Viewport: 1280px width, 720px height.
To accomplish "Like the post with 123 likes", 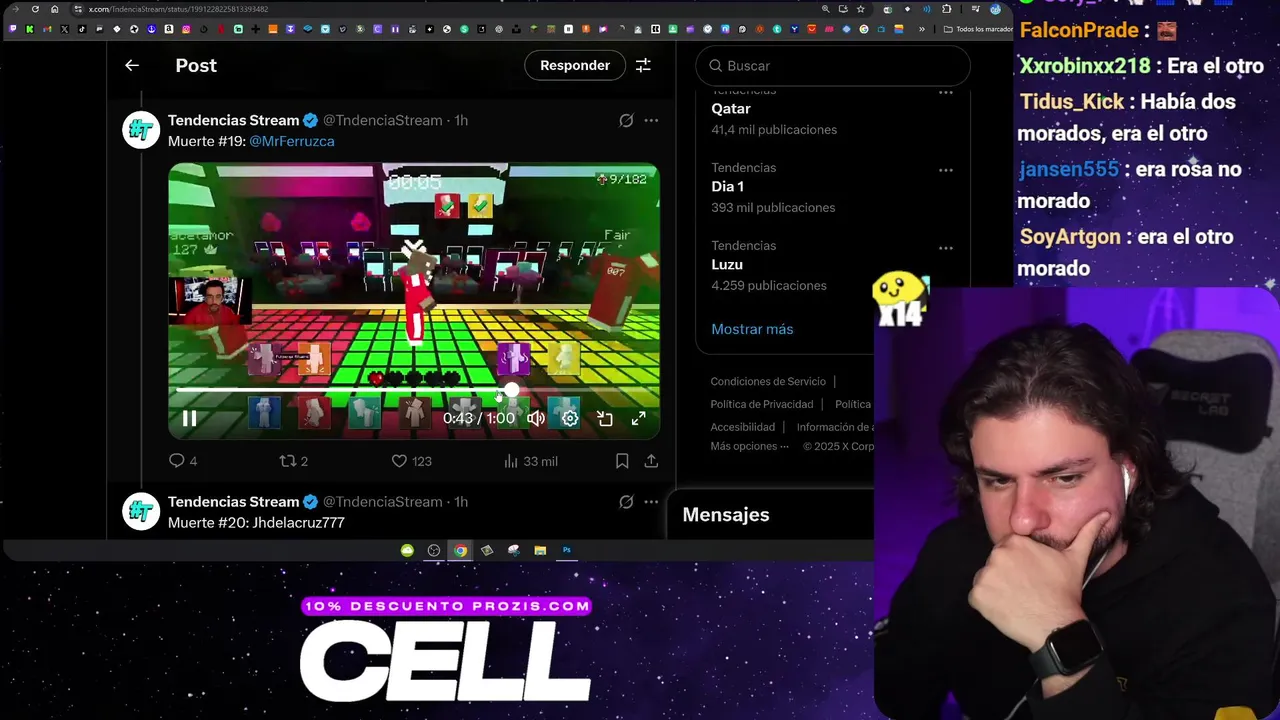I will point(399,461).
